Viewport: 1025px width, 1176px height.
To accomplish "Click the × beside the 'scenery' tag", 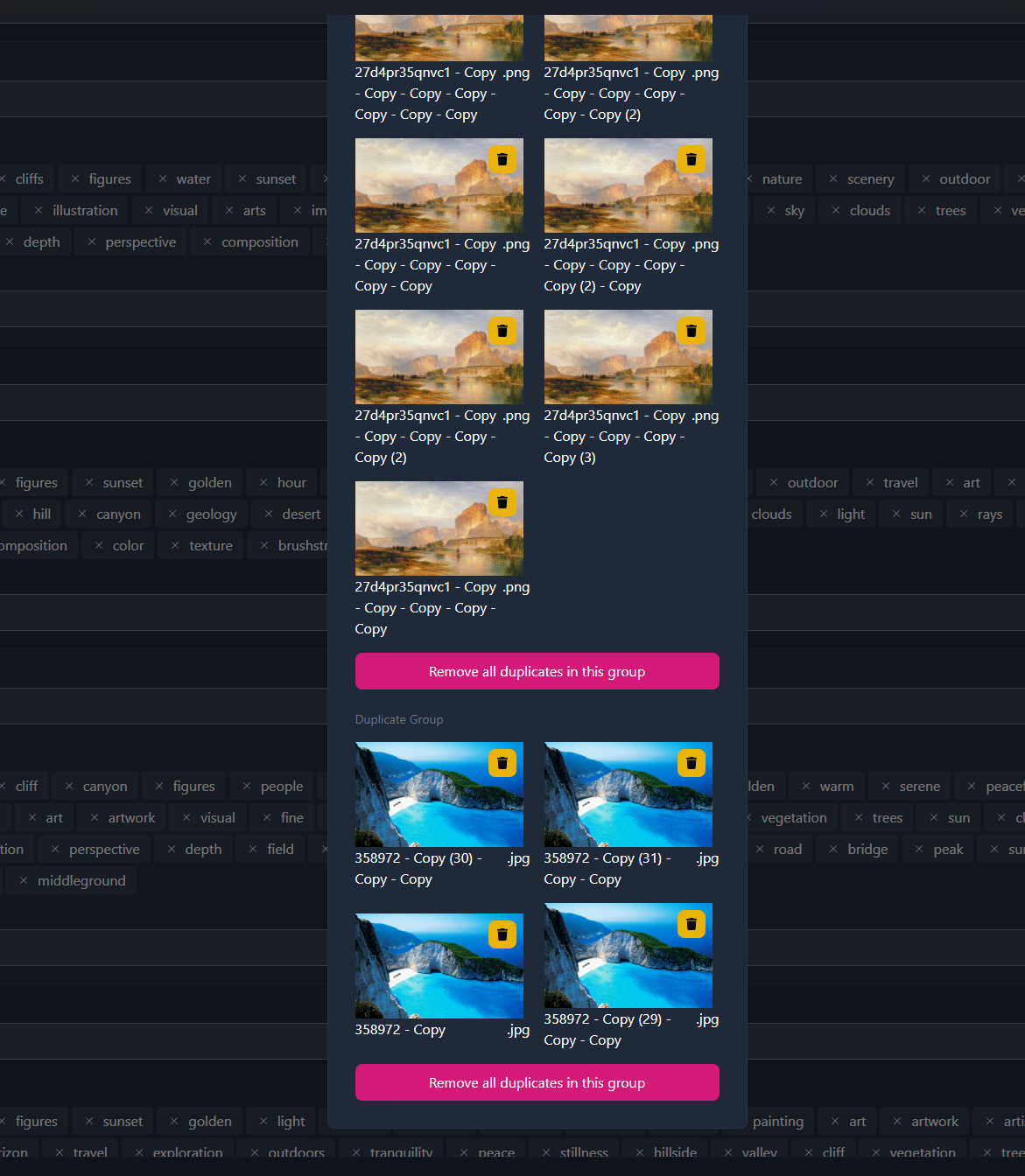I will [833, 179].
